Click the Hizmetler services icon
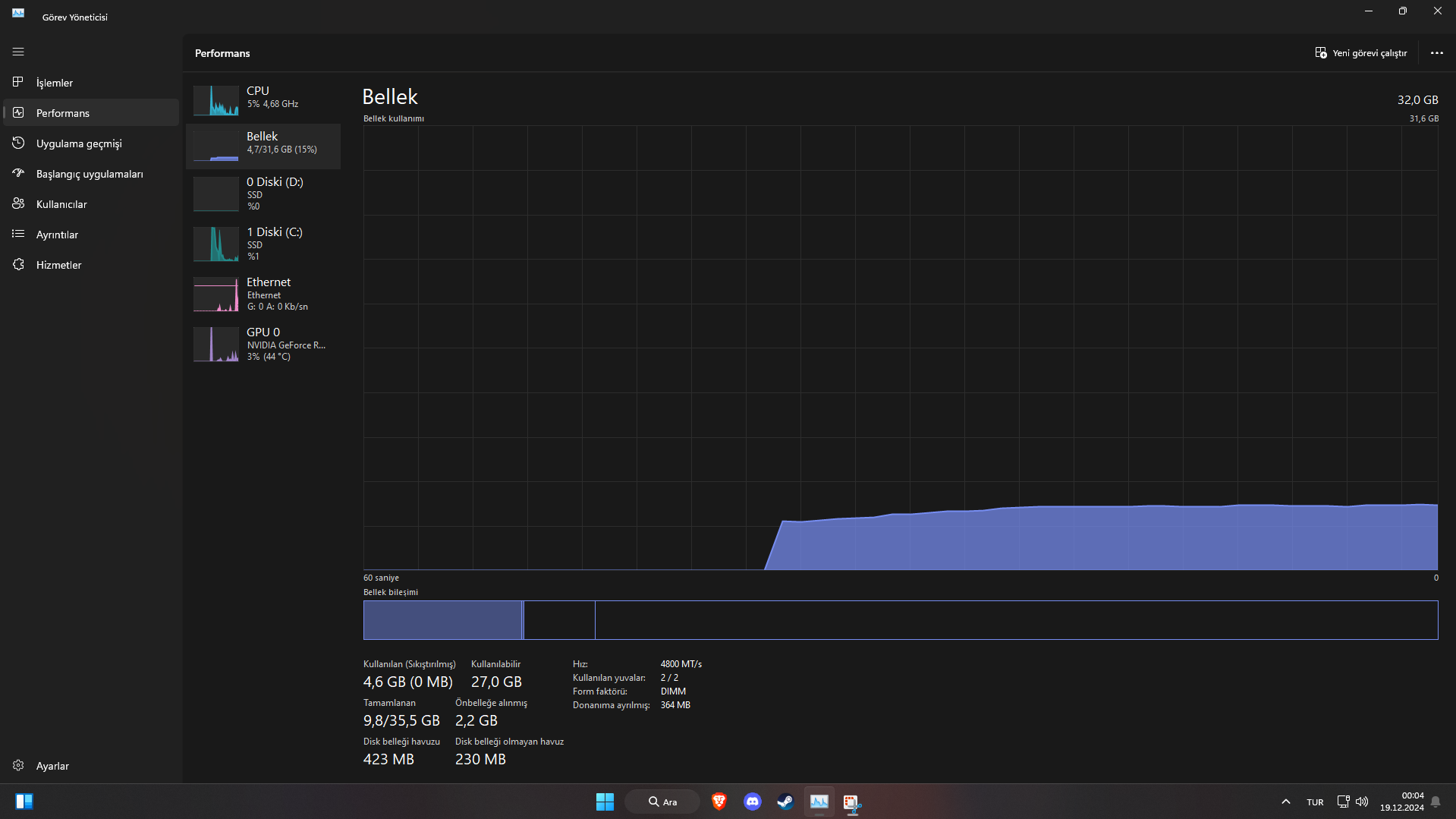This screenshot has width=1456, height=819. pos(18,264)
